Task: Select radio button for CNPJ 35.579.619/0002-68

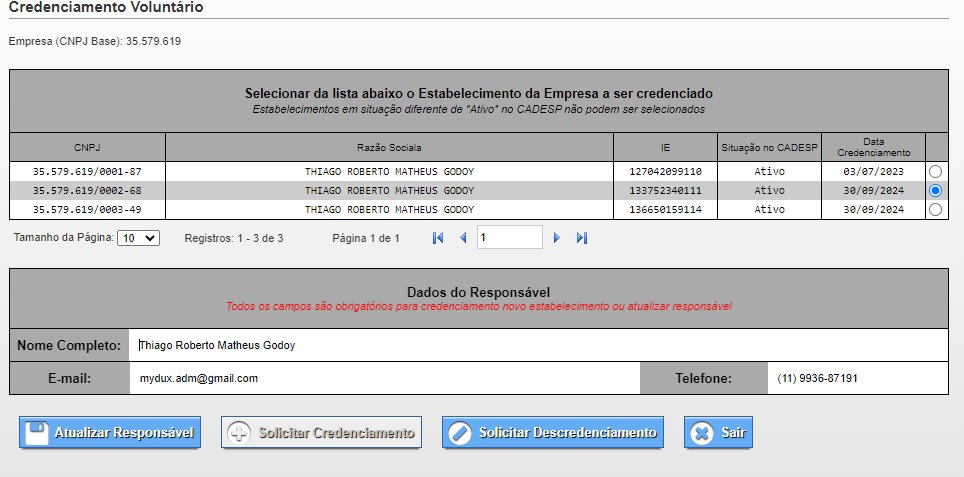Action: (x=935, y=190)
